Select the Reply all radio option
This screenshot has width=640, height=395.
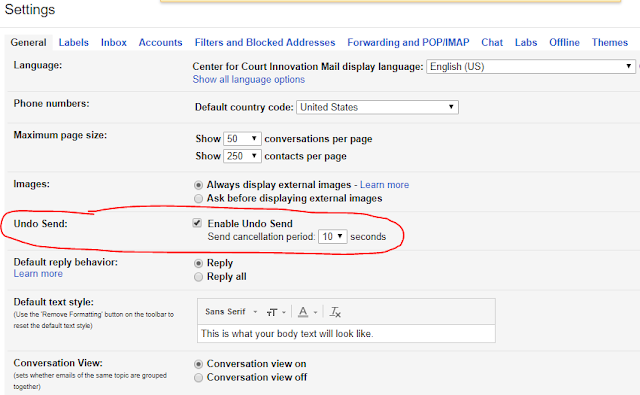[198, 277]
